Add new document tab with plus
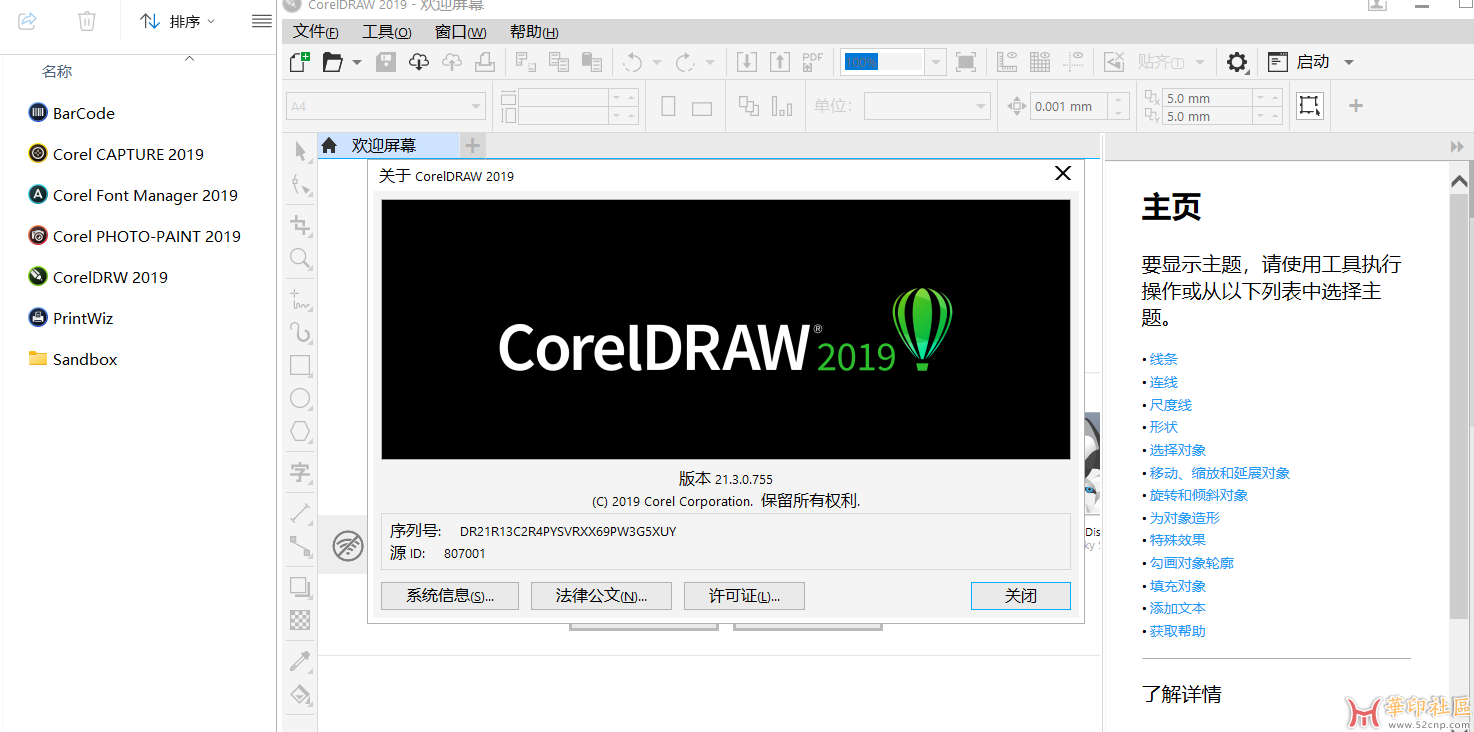The image size is (1474, 732). click(x=472, y=145)
